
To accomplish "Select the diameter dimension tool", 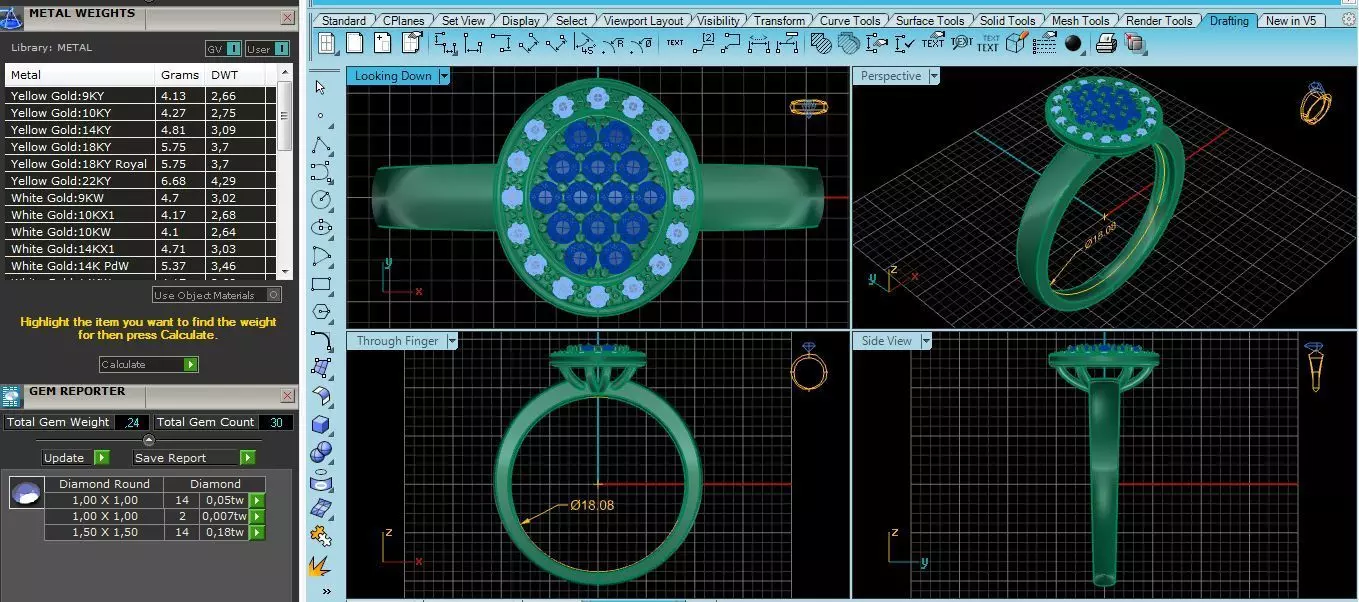I will 640,43.
